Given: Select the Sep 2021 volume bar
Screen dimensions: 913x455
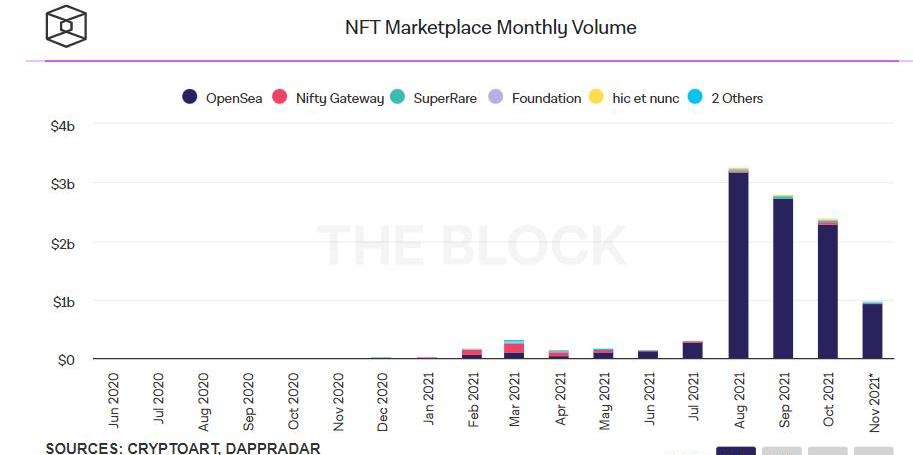Looking at the screenshot, I should click(x=783, y=278).
